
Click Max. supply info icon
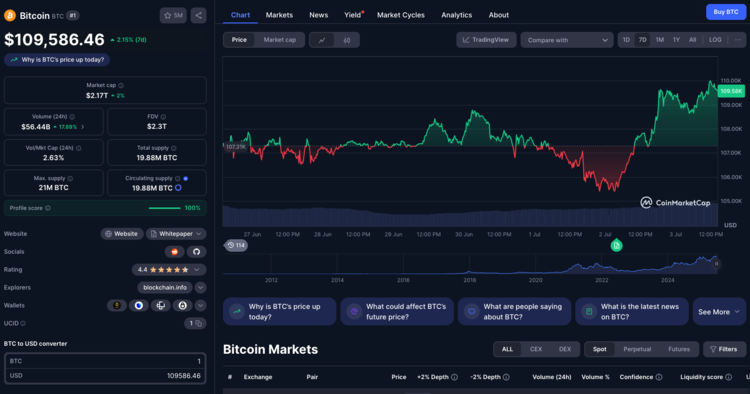(x=70, y=178)
